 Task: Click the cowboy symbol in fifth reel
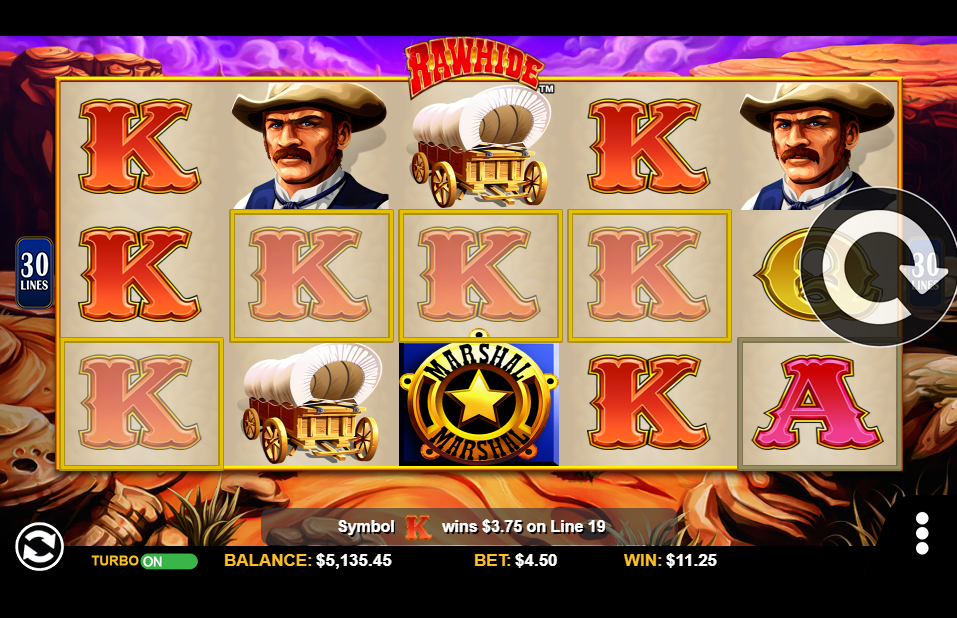(817, 146)
